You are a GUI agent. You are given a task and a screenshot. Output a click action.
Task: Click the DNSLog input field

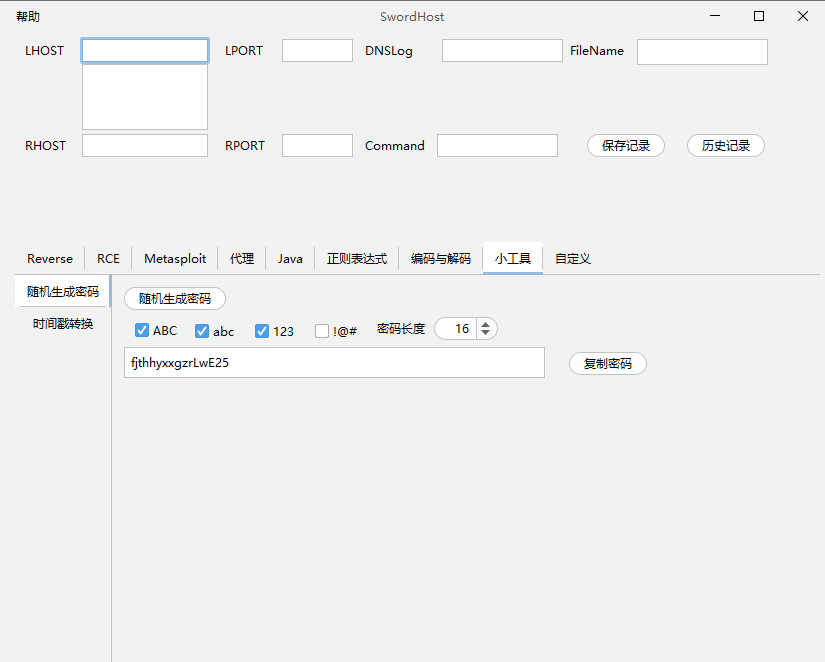pyautogui.click(x=502, y=51)
